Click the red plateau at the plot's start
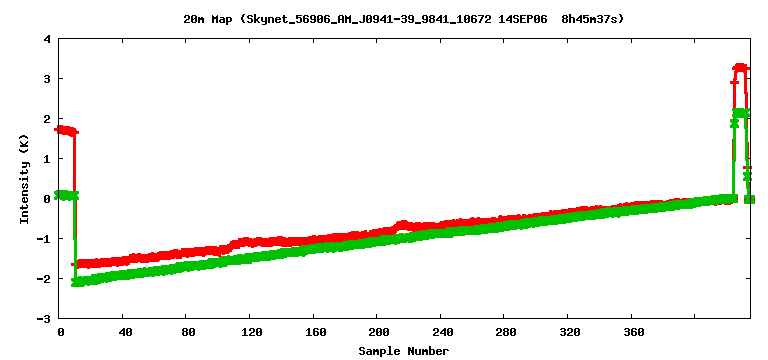The width and height of the screenshot is (768, 360). pyautogui.click(x=66, y=131)
